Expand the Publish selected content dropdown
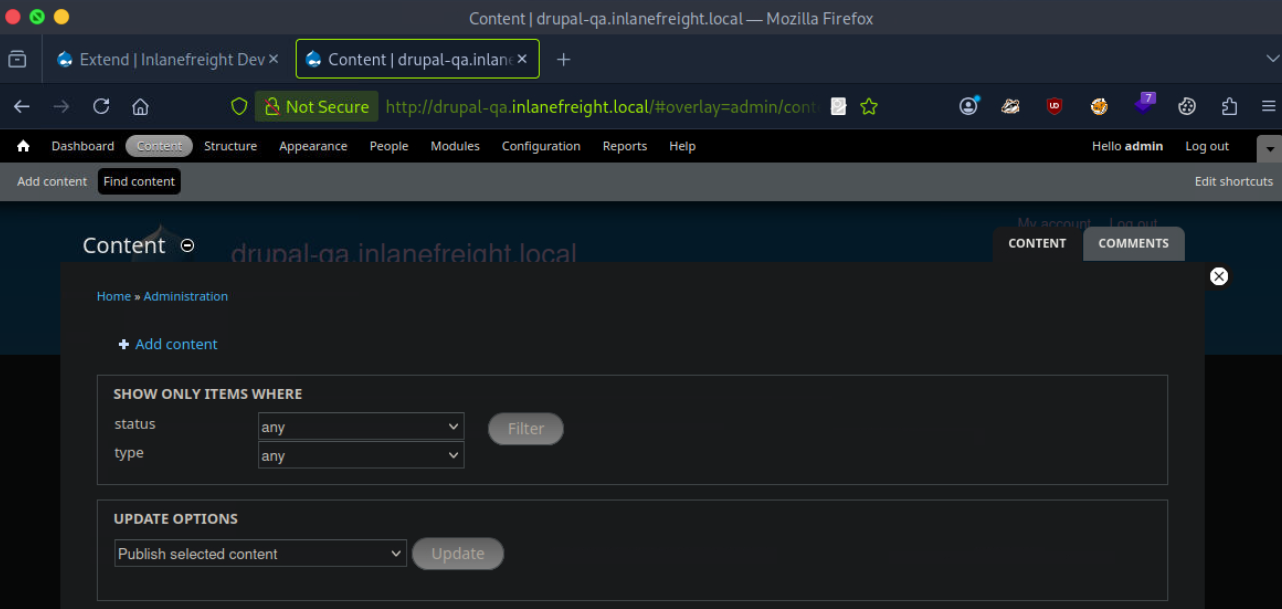Screen dimensions: 1282x609 coord(260,554)
